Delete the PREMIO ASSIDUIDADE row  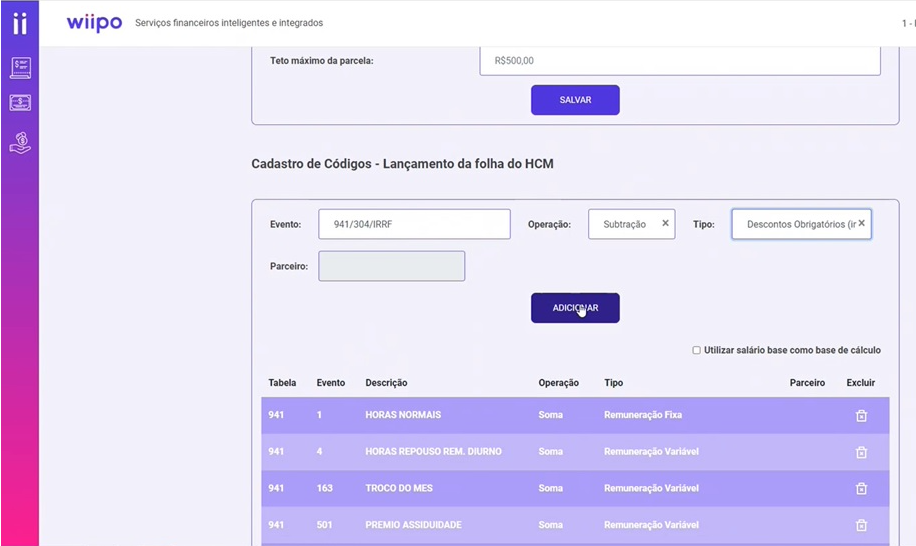(861, 525)
